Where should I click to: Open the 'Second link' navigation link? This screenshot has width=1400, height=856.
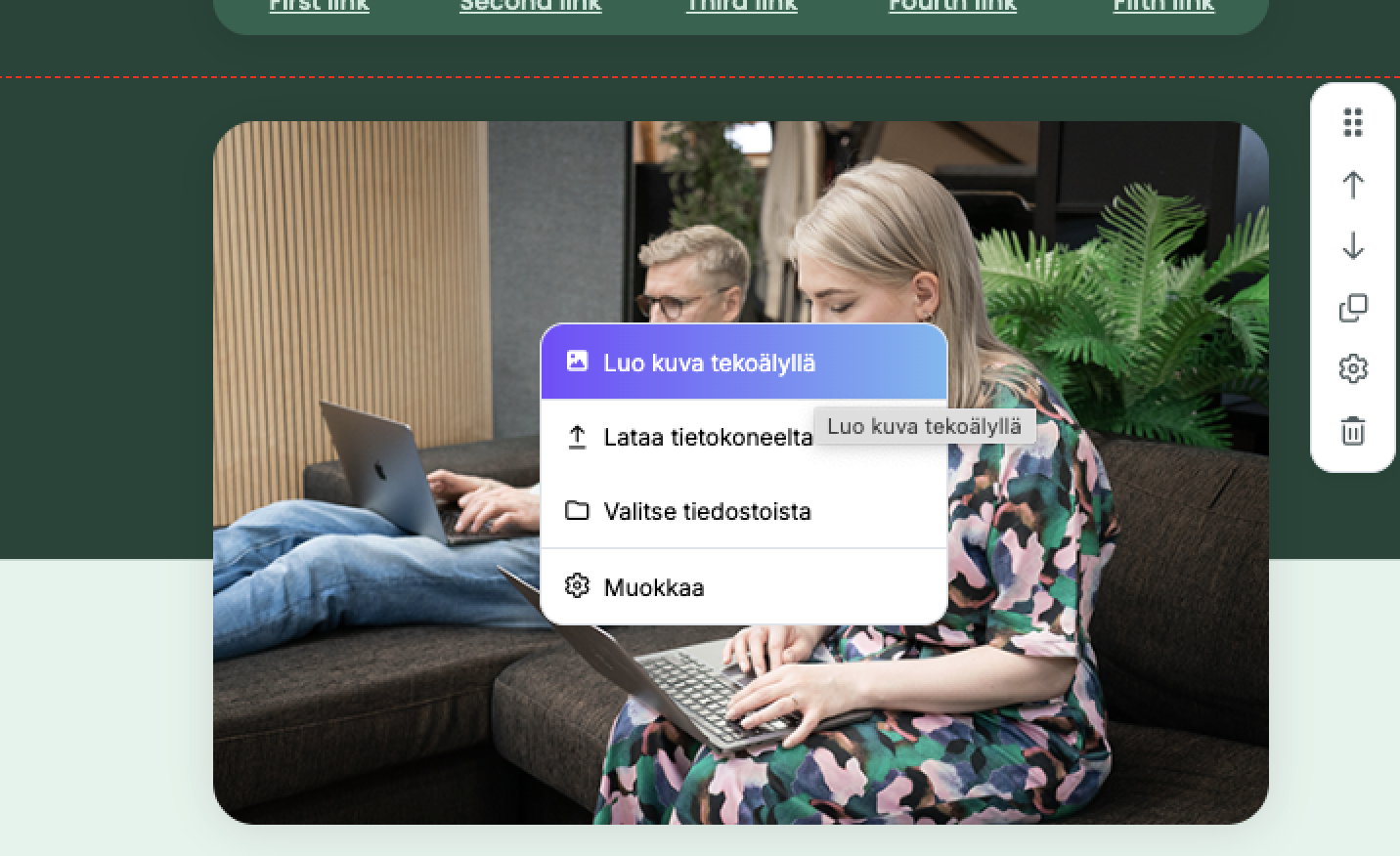(x=531, y=6)
